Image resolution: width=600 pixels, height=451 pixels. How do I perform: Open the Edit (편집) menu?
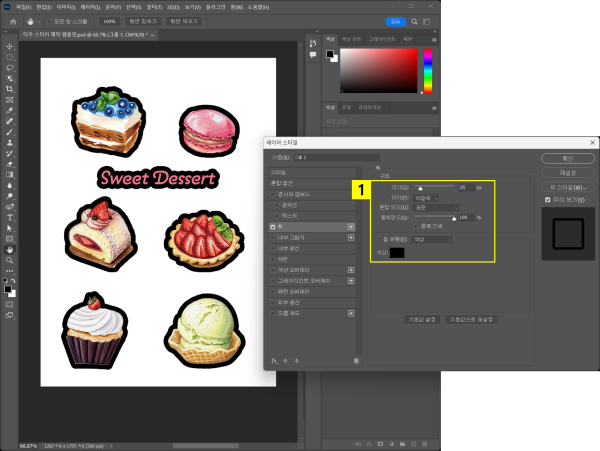44,7
